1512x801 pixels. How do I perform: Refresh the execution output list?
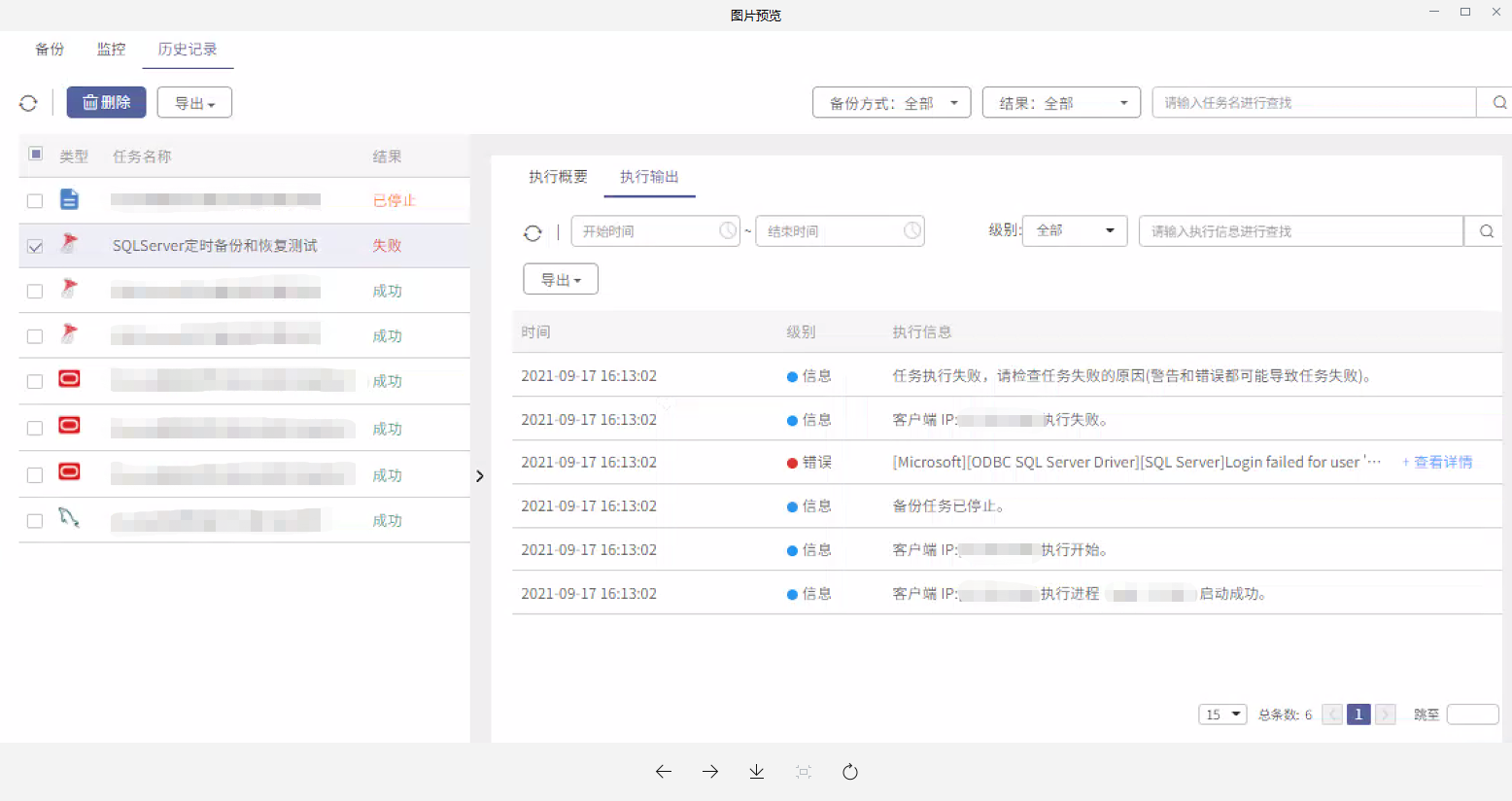(x=533, y=232)
